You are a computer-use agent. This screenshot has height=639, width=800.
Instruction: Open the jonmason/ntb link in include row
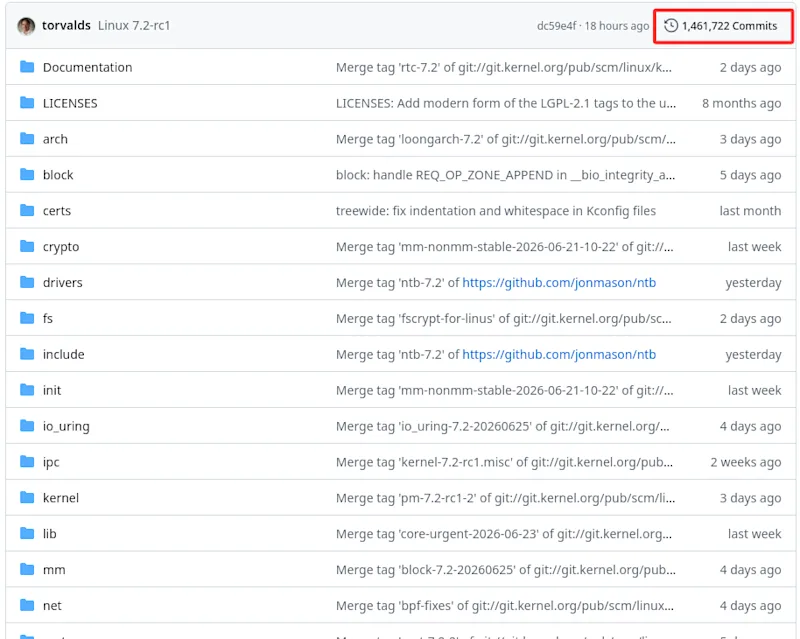click(x=559, y=354)
